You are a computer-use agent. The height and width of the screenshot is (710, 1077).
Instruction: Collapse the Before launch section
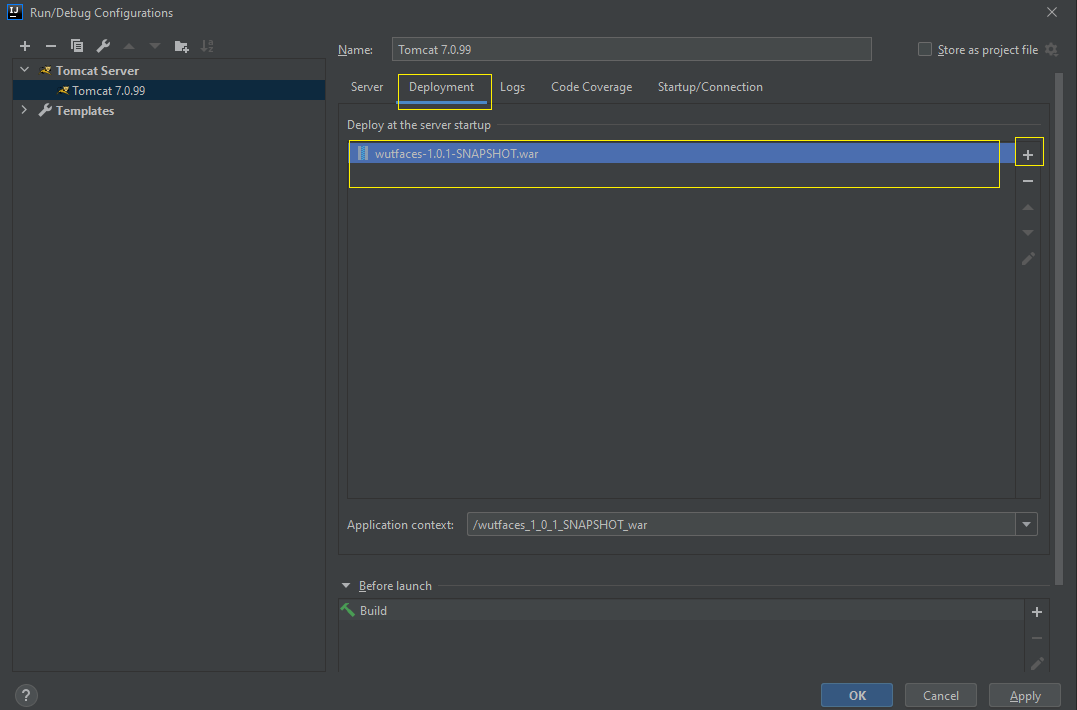(346, 586)
